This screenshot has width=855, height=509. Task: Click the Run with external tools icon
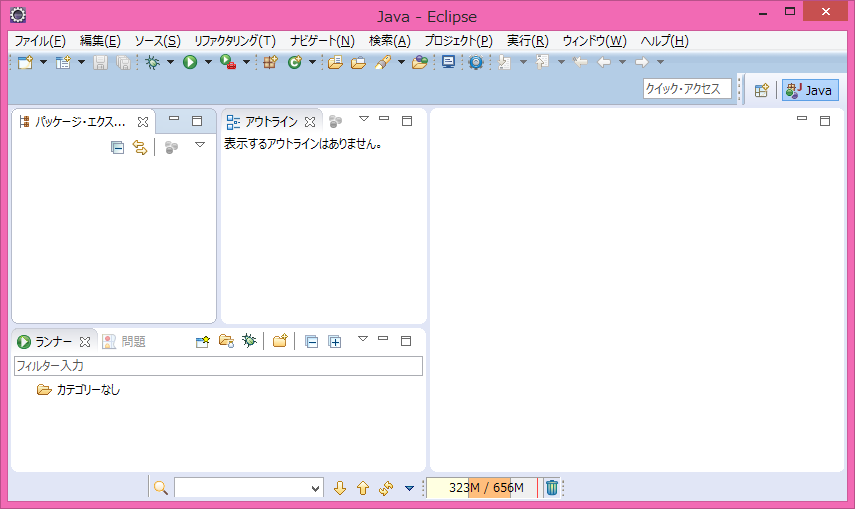[x=228, y=62]
